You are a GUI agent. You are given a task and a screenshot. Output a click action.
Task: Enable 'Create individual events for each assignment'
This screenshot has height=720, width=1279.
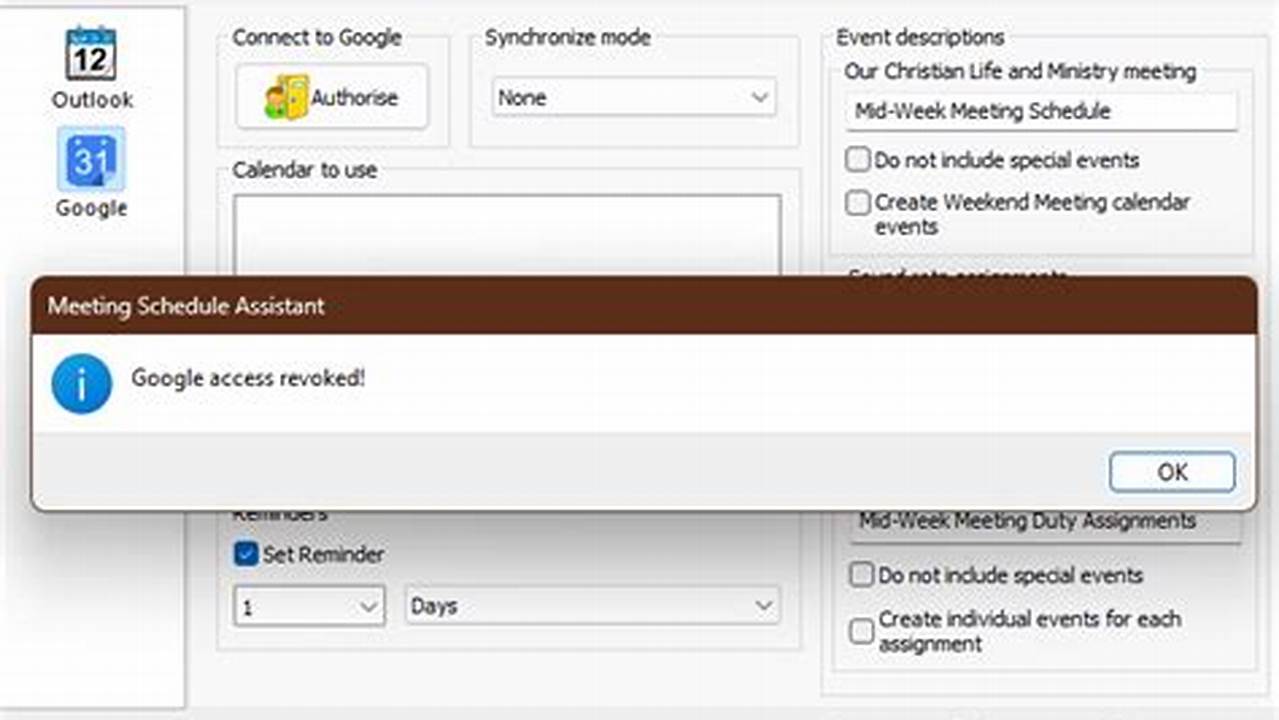861,631
